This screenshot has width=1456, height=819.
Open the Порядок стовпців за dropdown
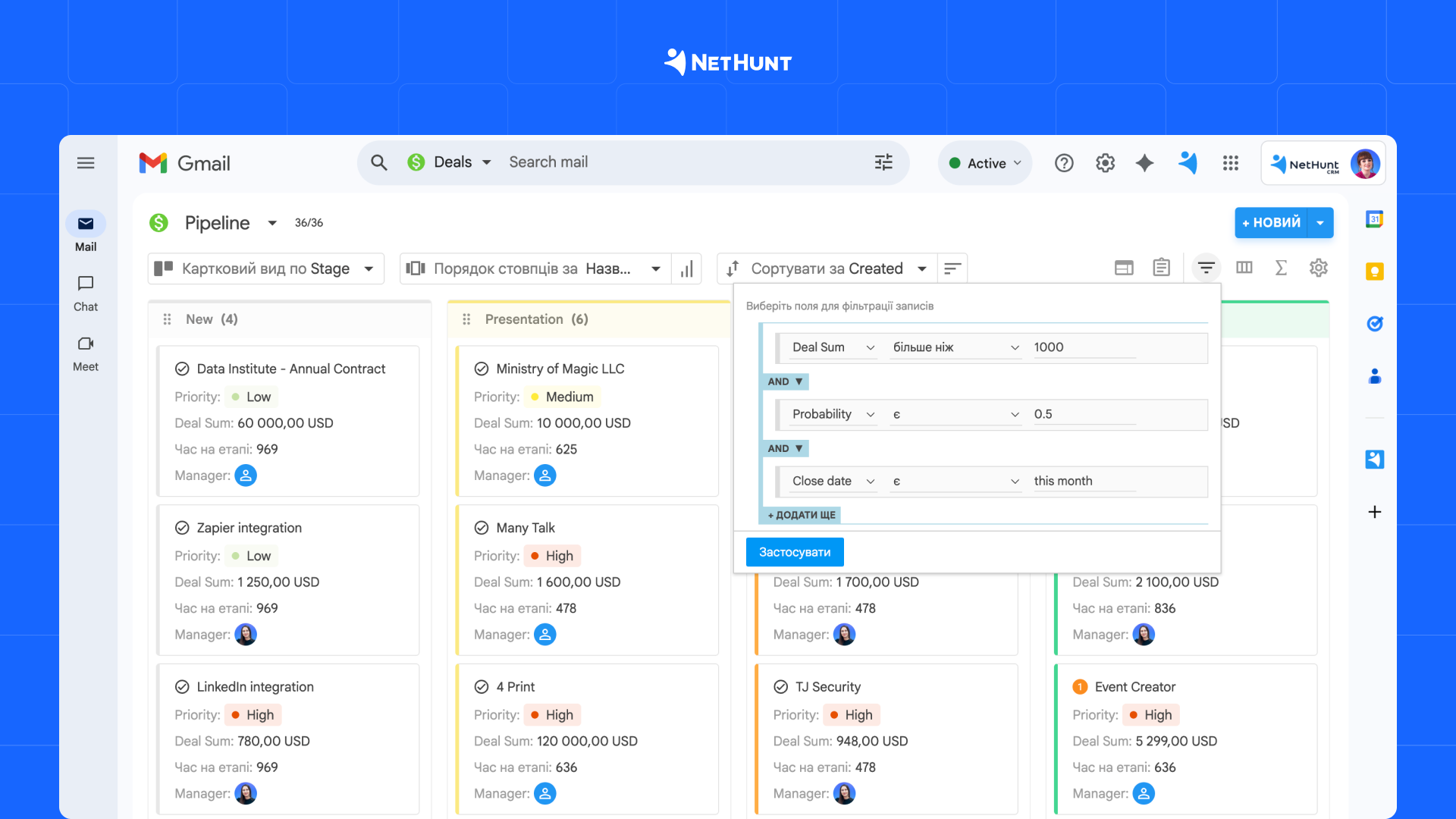pyautogui.click(x=535, y=268)
